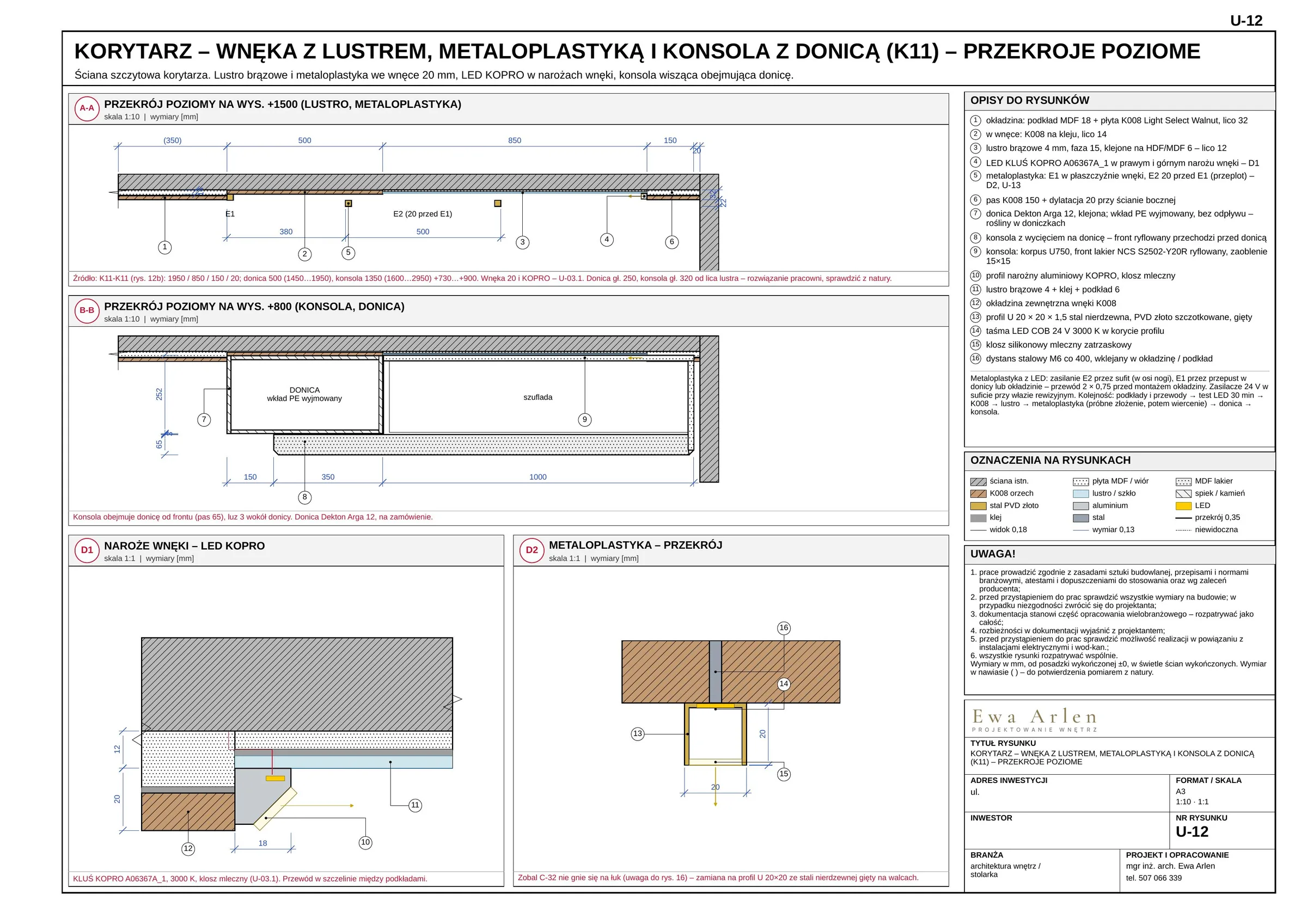
Task: Click description item 4 LED KLUŚ KOPRO
Action: coord(1115,163)
